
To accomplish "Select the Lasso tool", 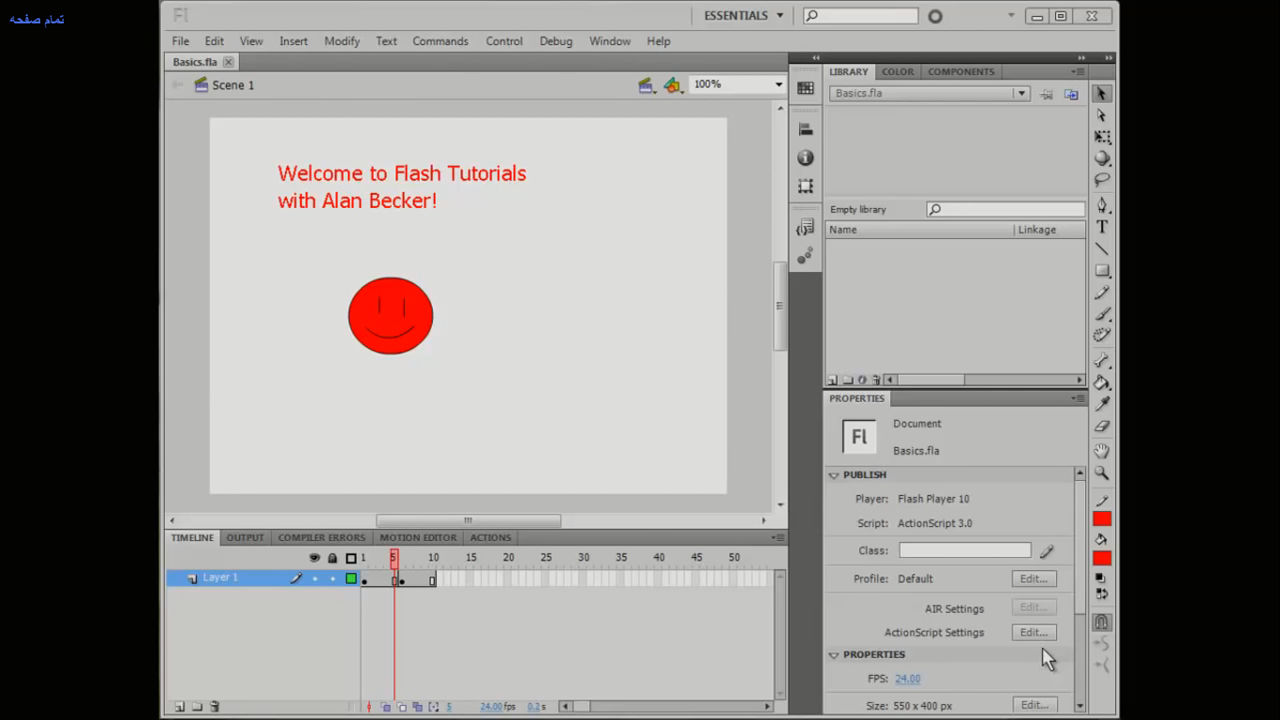I will pos(1101,181).
